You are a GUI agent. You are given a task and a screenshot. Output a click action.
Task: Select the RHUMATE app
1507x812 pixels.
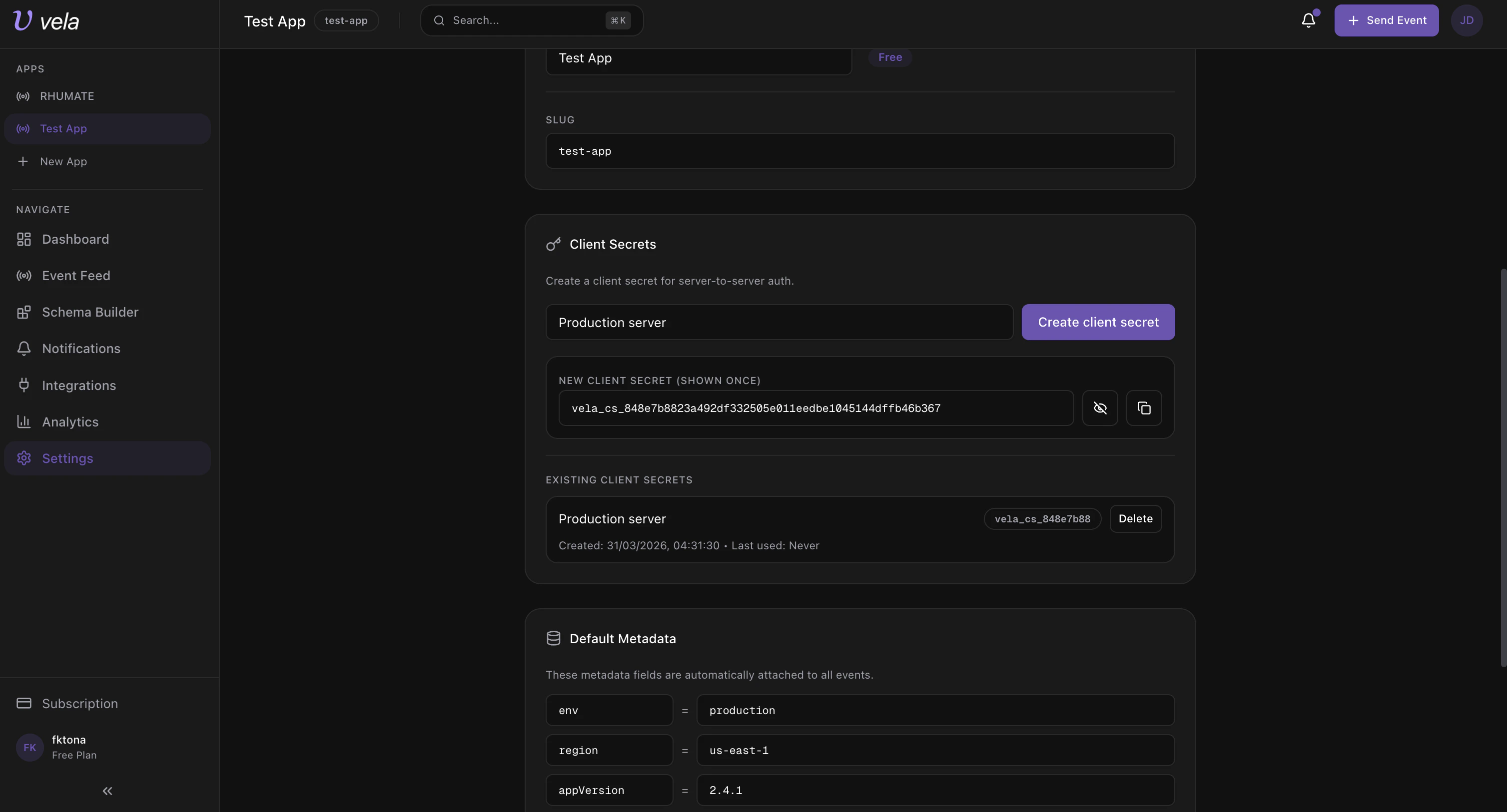click(x=67, y=96)
